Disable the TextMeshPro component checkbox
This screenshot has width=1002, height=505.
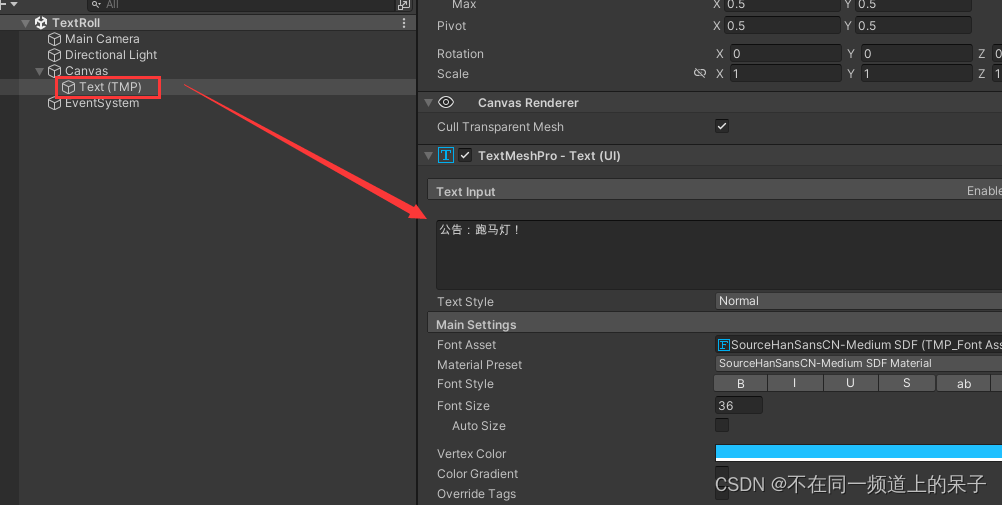point(465,155)
